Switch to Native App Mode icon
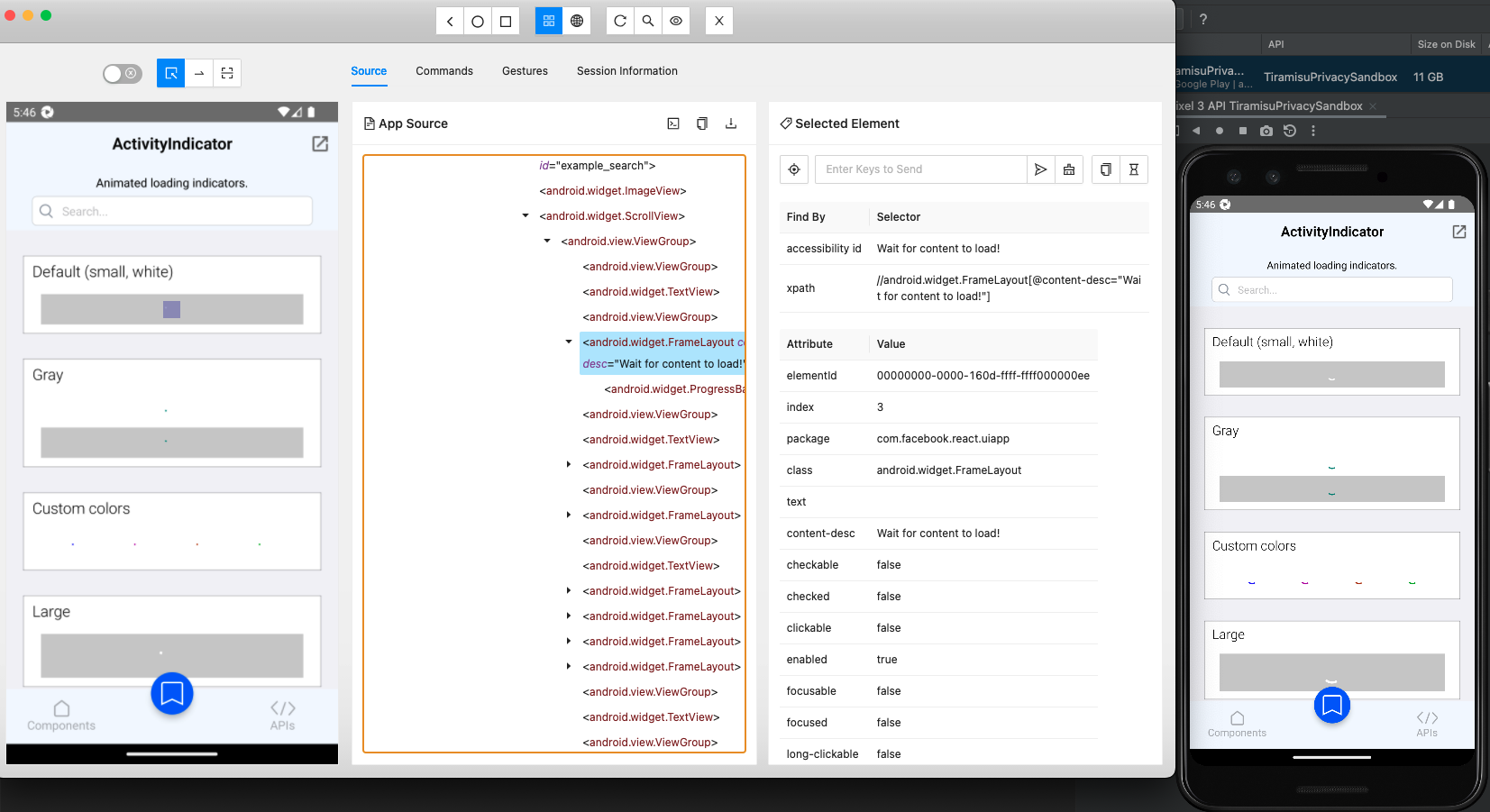The width and height of the screenshot is (1490, 812). pos(549,21)
